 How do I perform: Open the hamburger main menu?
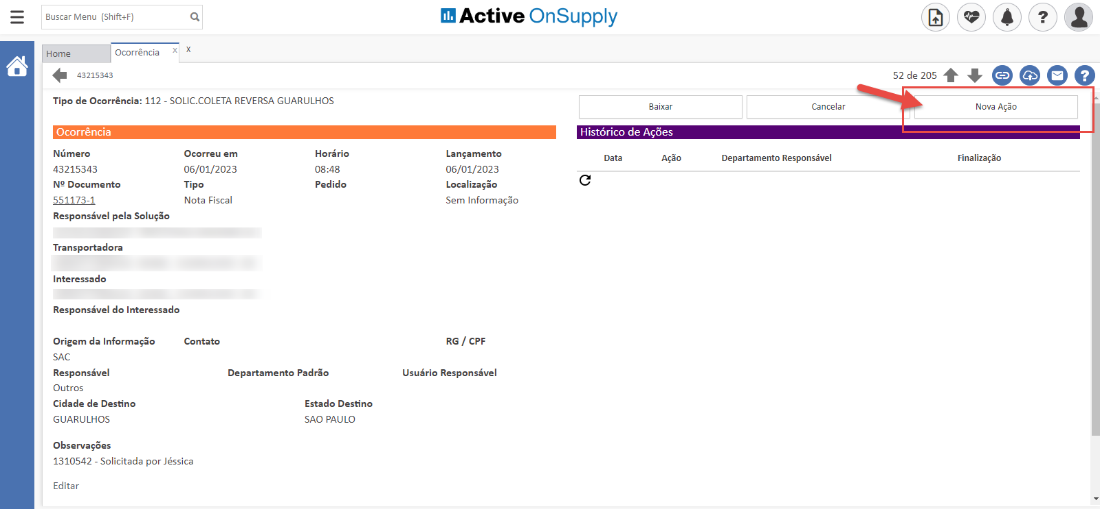[17, 17]
